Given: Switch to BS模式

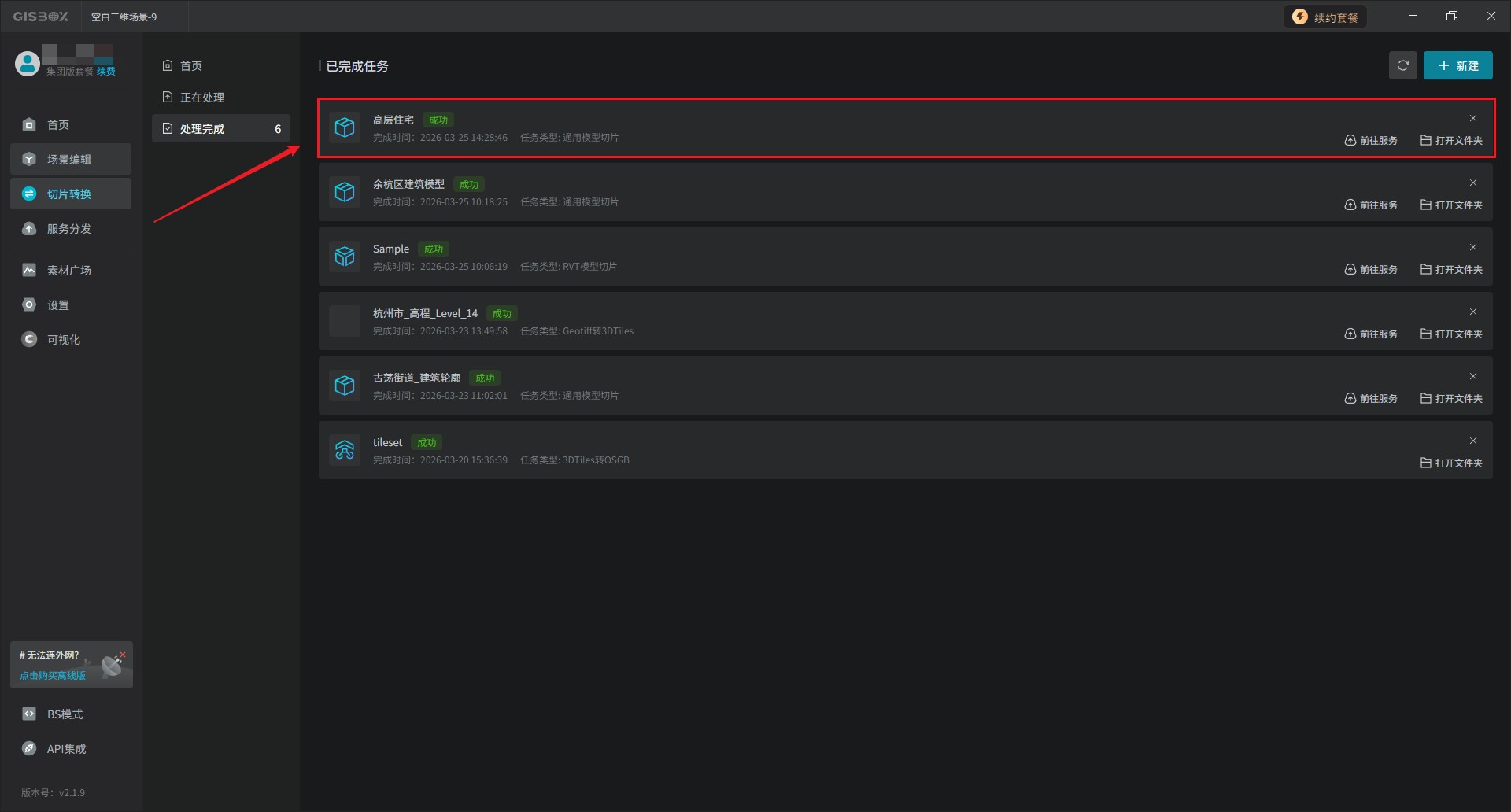Looking at the screenshot, I should tap(65, 714).
